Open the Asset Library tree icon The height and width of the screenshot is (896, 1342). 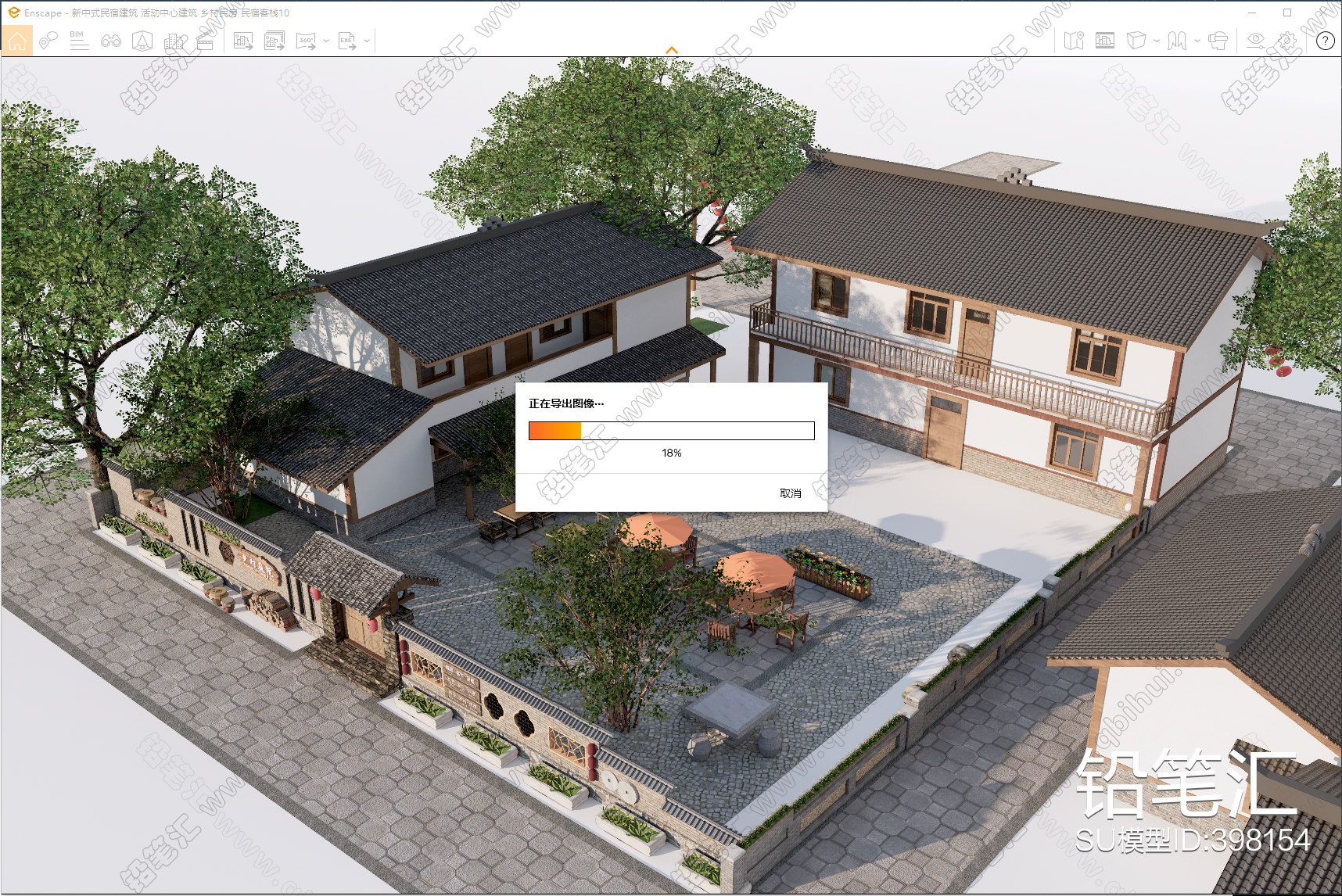(142, 41)
